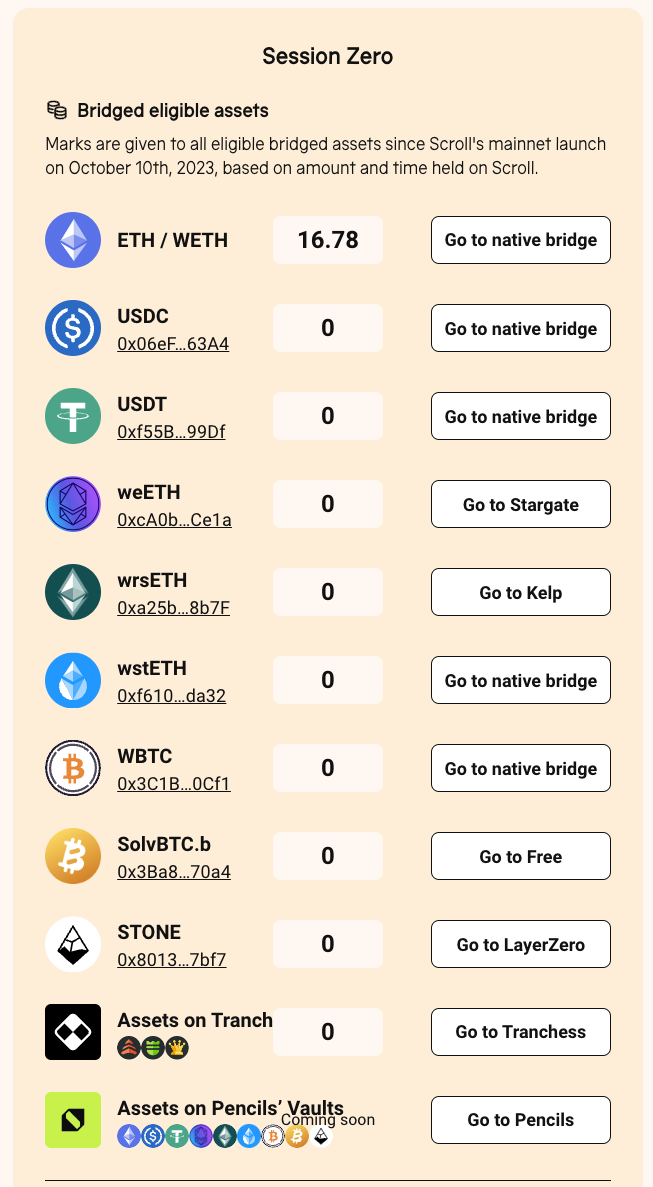Open USDT contract address 0xf55B…99Df
The image size is (653, 1187).
click(171, 432)
